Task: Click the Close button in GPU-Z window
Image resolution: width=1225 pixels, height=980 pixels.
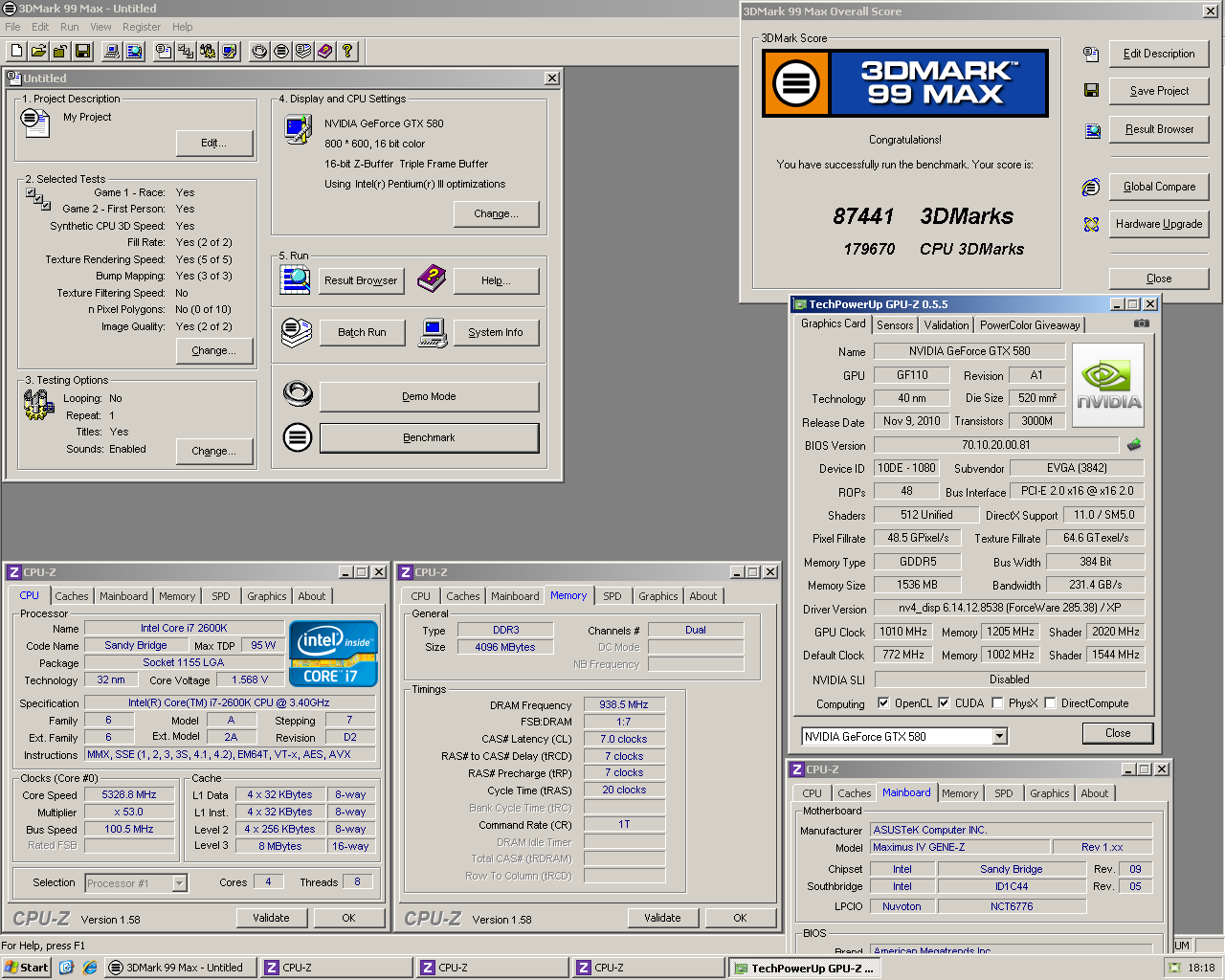Action: pos(1118,733)
